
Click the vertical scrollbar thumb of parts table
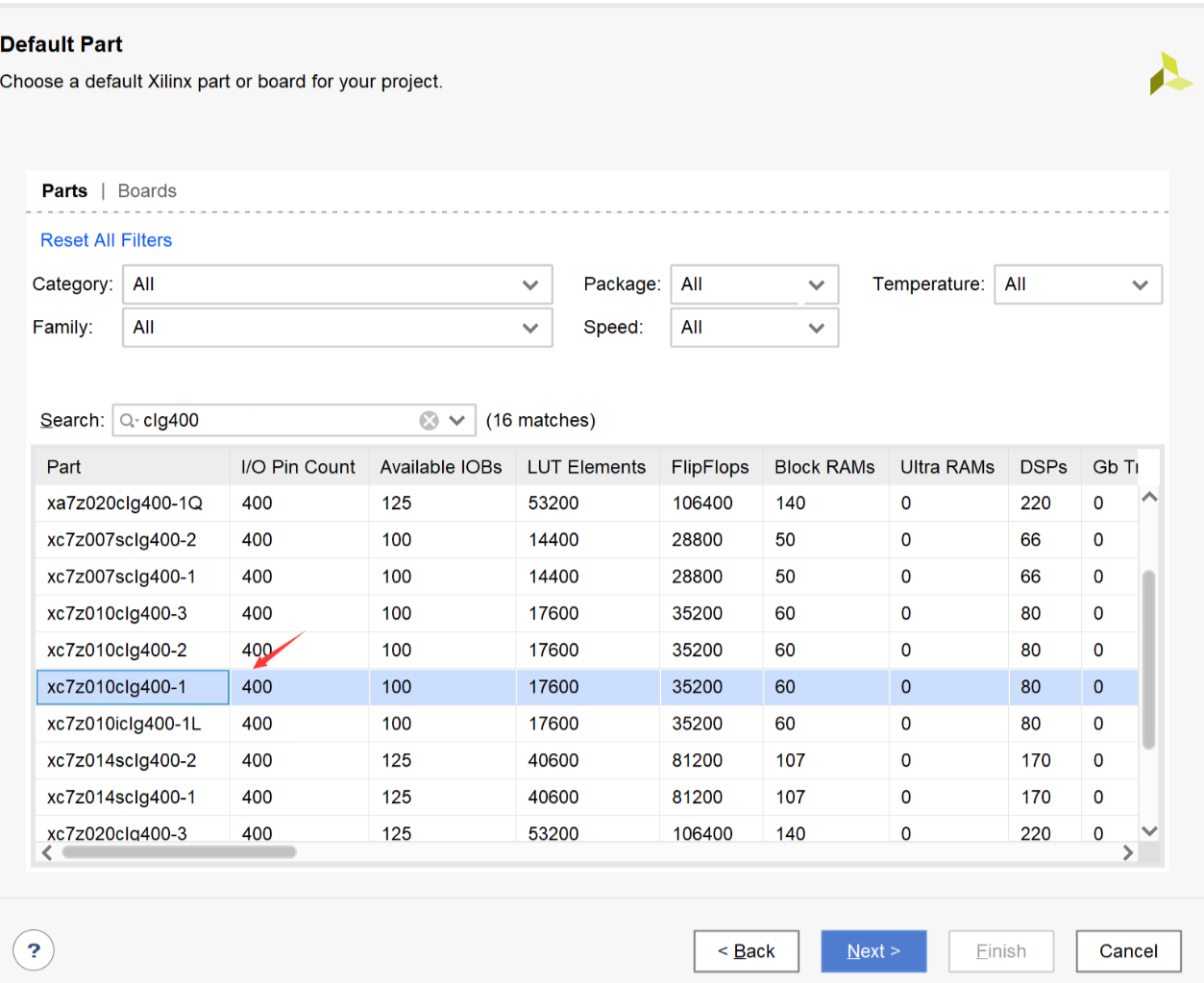click(x=1148, y=659)
